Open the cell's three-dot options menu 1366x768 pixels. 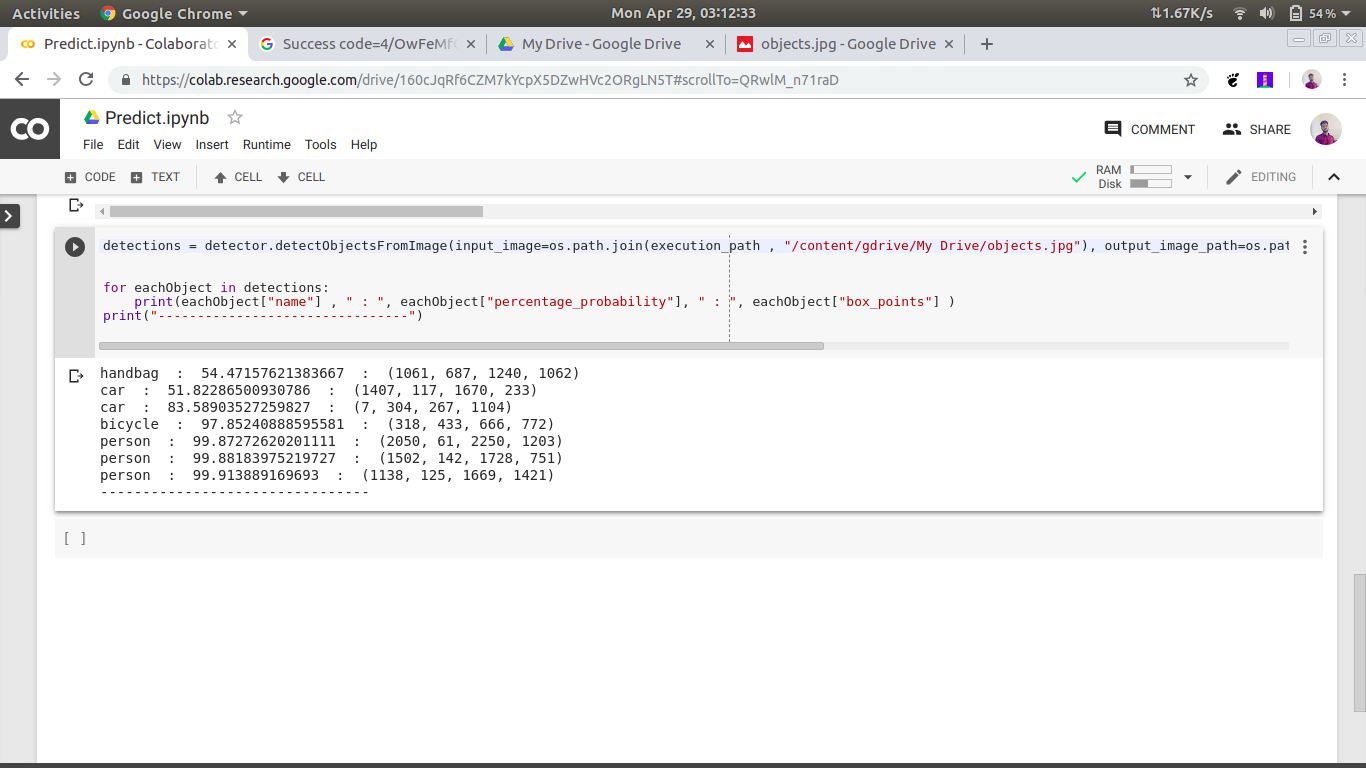[x=1304, y=247]
